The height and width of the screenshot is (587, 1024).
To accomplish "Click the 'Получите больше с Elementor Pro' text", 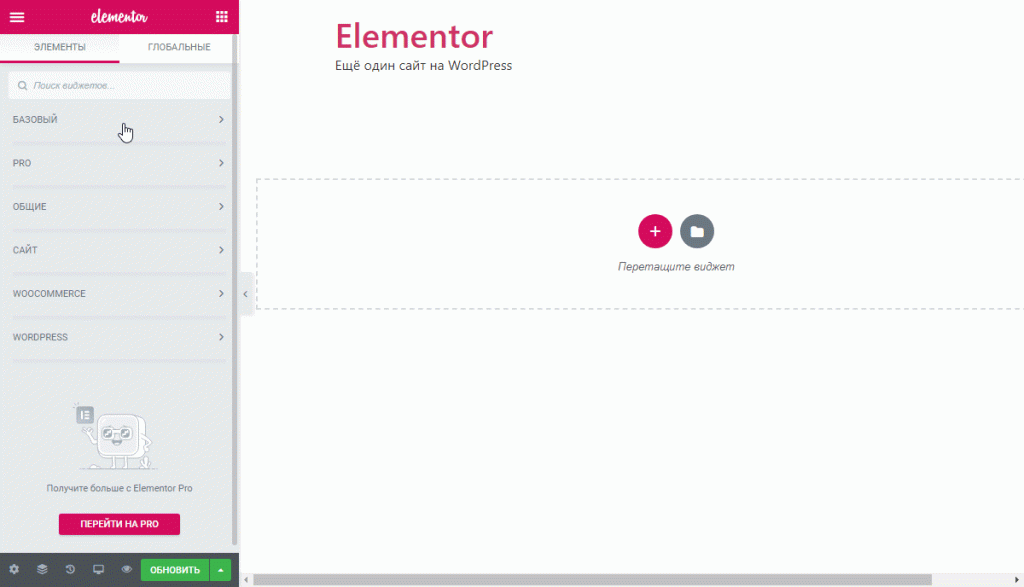I will [120, 488].
